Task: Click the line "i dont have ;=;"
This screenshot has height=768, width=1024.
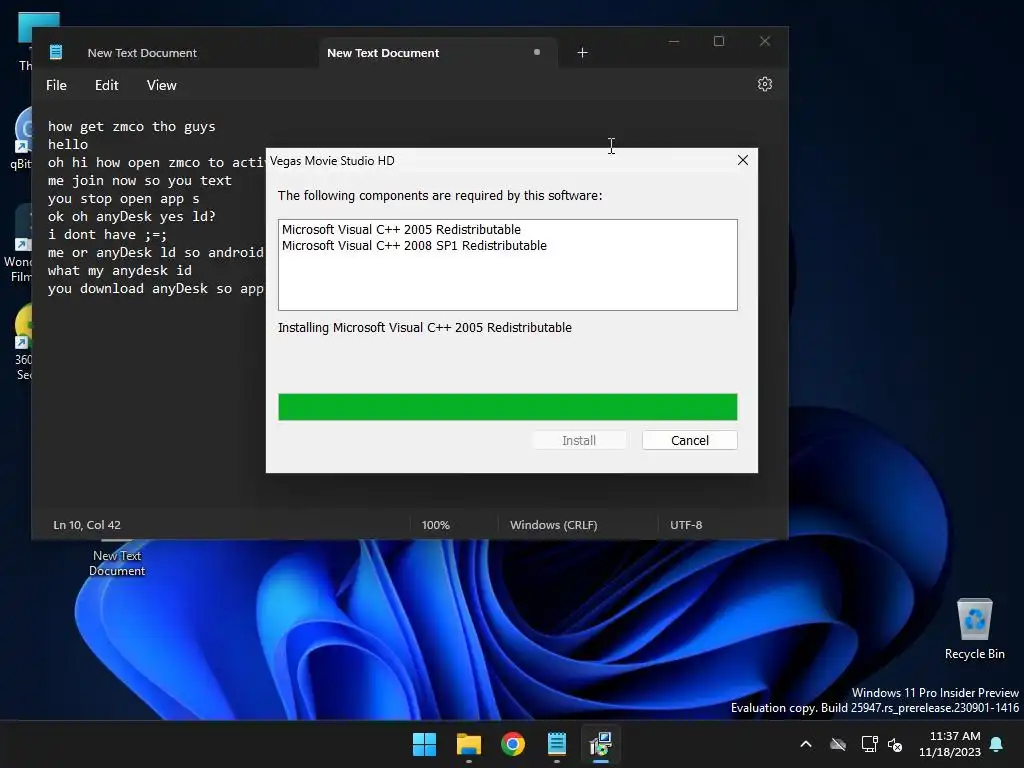Action: (107, 234)
